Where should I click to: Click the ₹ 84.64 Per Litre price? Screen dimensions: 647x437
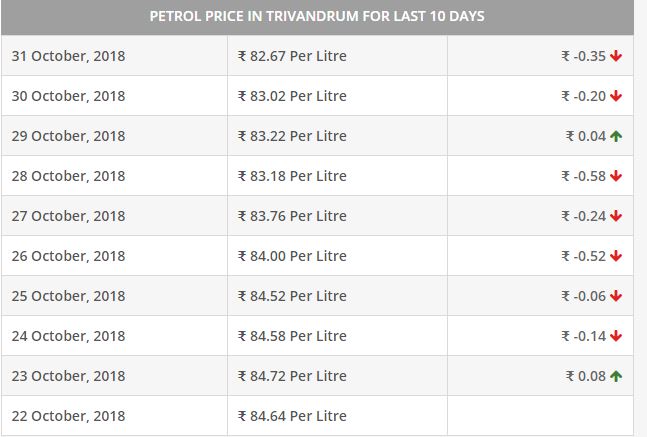292,416
